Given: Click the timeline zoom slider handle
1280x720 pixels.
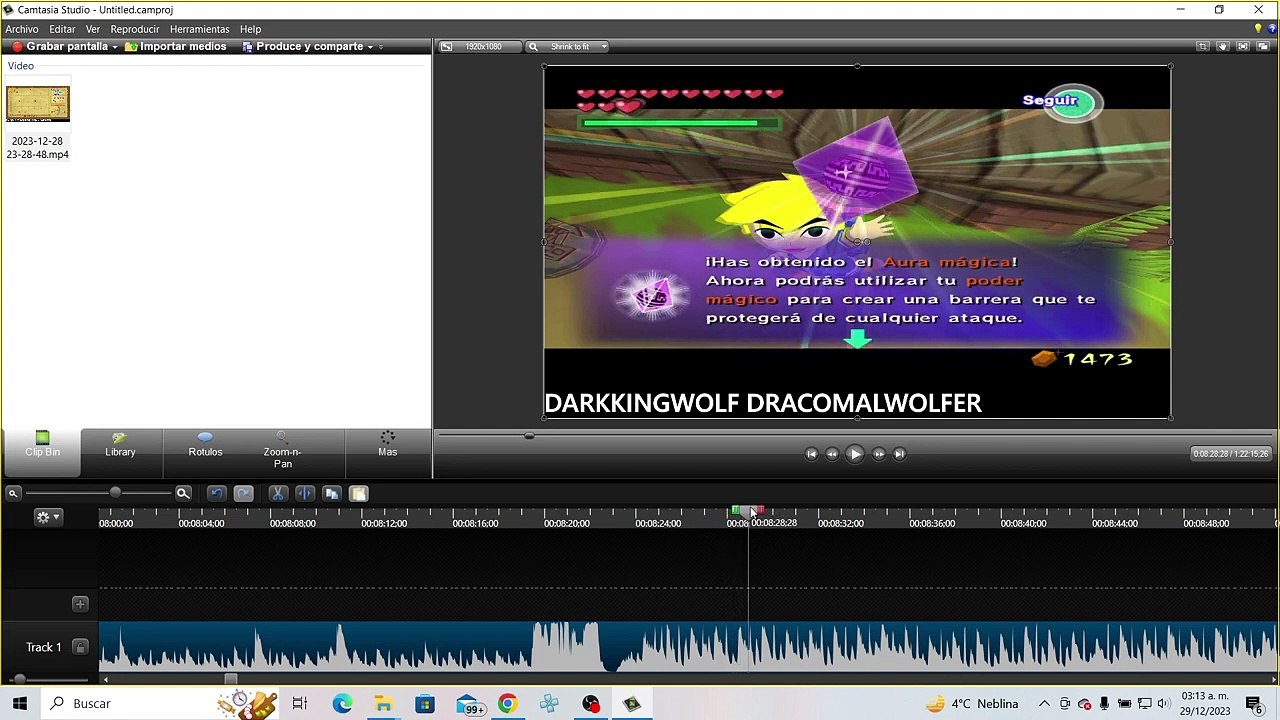Looking at the screenshot, I should click(x=115, y=492).
